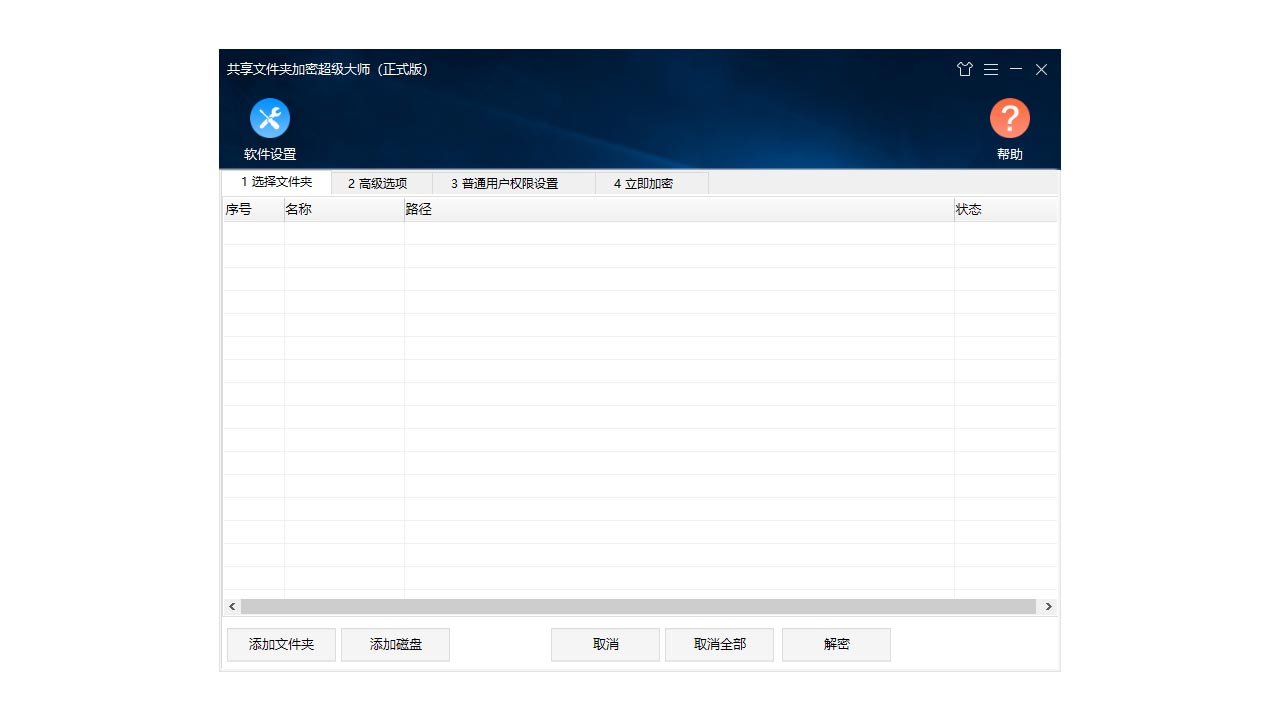This screenshot has width=1280, height=720.
Task: Switch to the 1 选择文件夹 tab
Action: 277,182
